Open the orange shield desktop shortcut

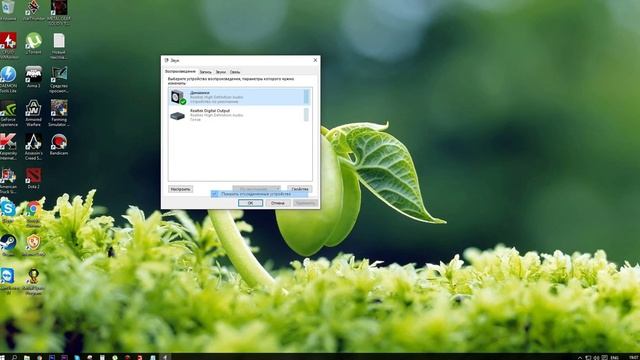coord(33,244)
